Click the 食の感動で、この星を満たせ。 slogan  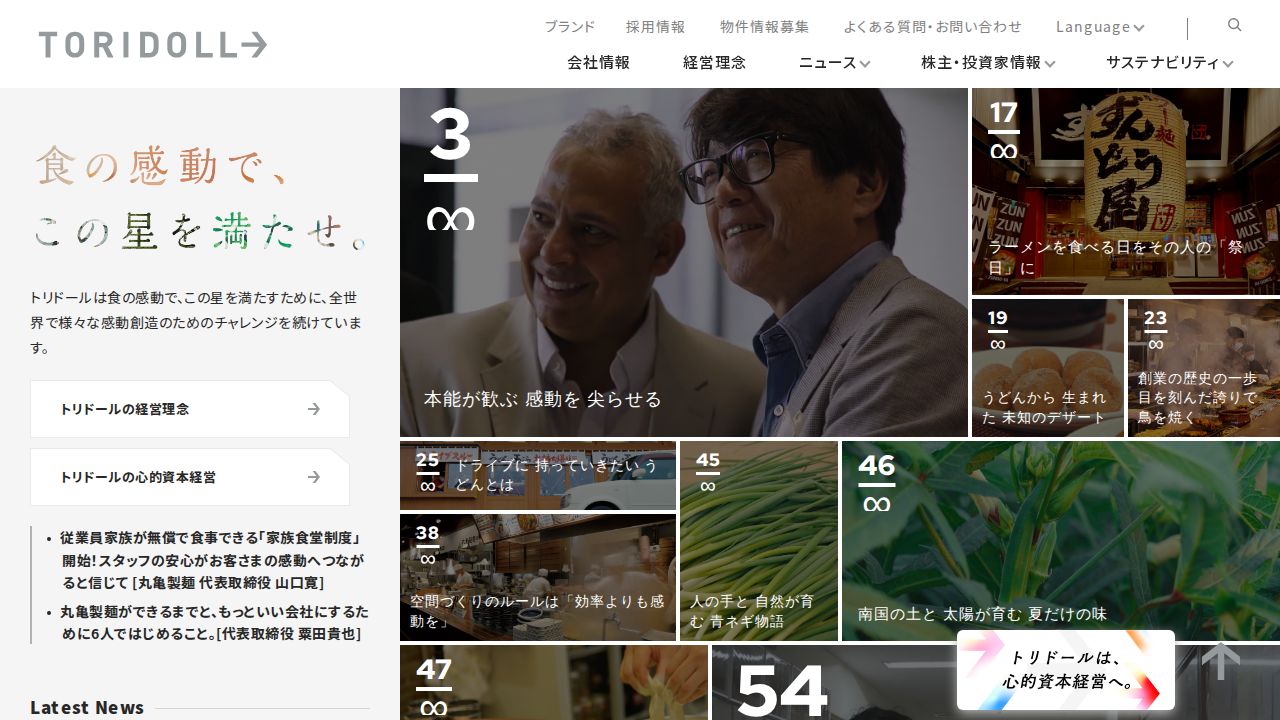[200, 198]
